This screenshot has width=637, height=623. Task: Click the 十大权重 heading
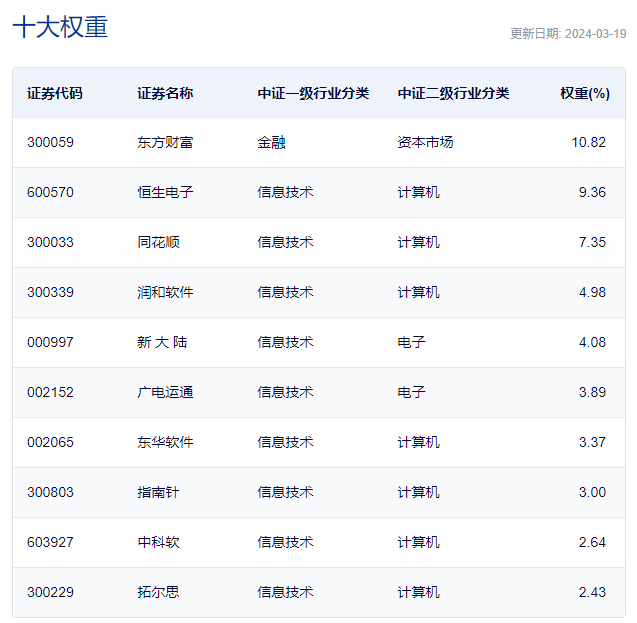point(60,27)
